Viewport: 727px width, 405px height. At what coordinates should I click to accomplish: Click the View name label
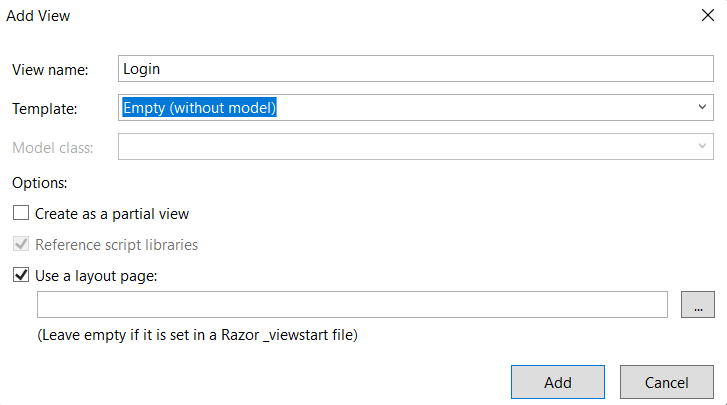tap(50, 70)
